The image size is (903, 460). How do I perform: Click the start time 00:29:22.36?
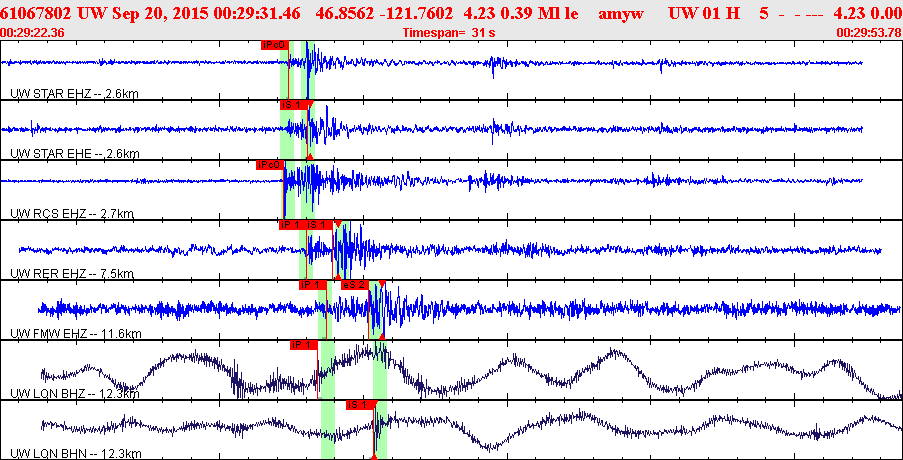(32, 33)
